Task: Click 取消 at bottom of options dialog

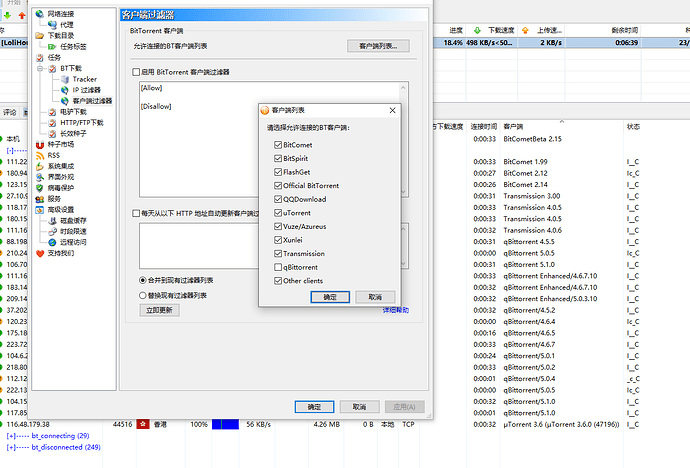Action: click(x=360, y=407)
